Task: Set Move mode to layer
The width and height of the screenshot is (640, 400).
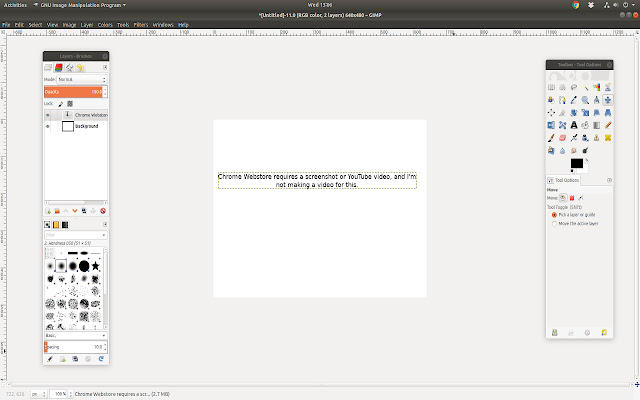Action: 563,198
